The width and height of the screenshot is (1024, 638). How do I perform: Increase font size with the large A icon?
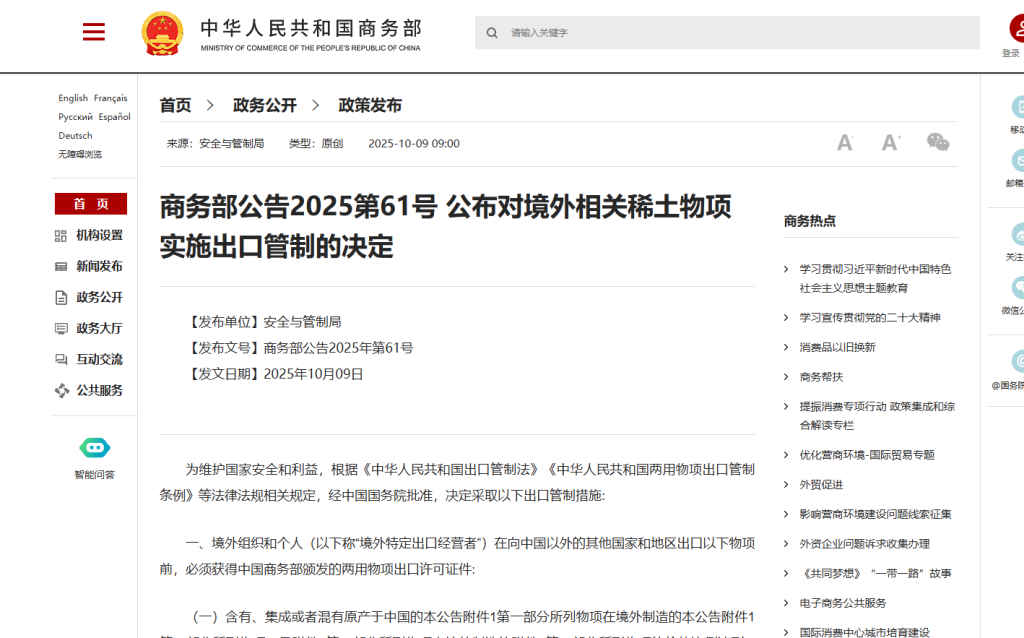pyautogui.click(x=890, y=143)
